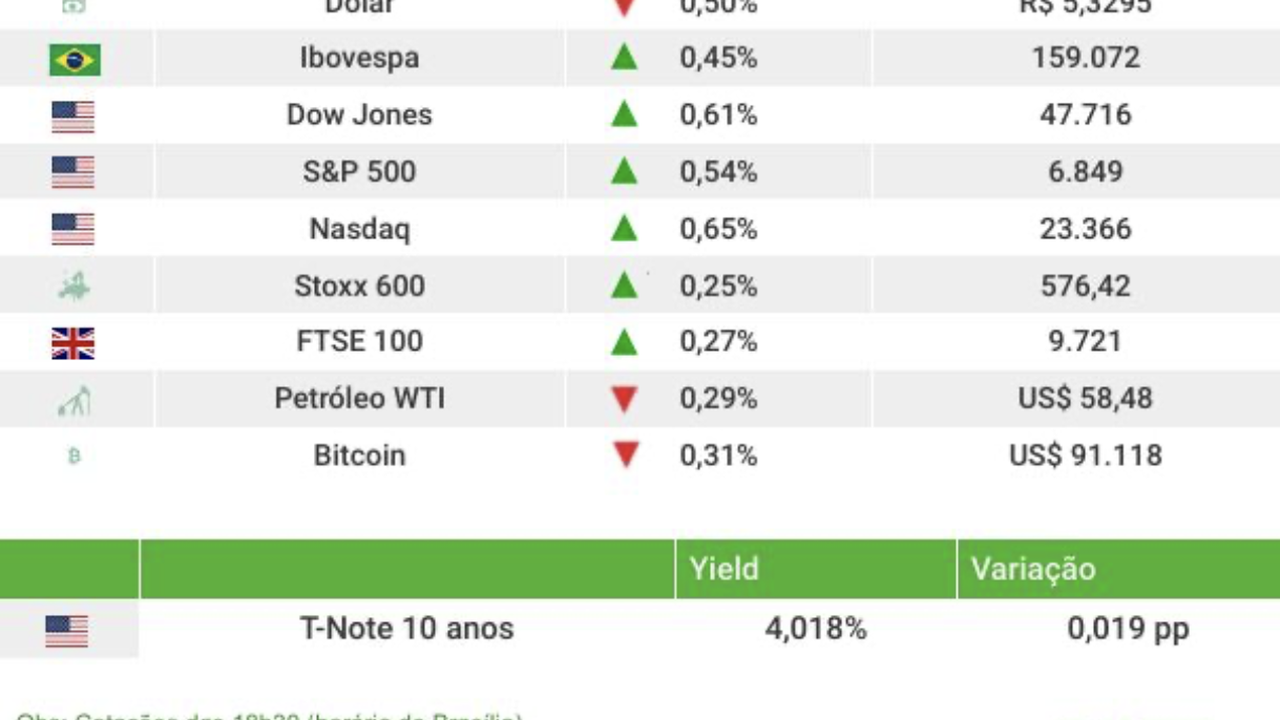Click the Ibovespa value 159.072
Image resolution: width=1280 pixels, height=720 pixels.
[1086, 58]
